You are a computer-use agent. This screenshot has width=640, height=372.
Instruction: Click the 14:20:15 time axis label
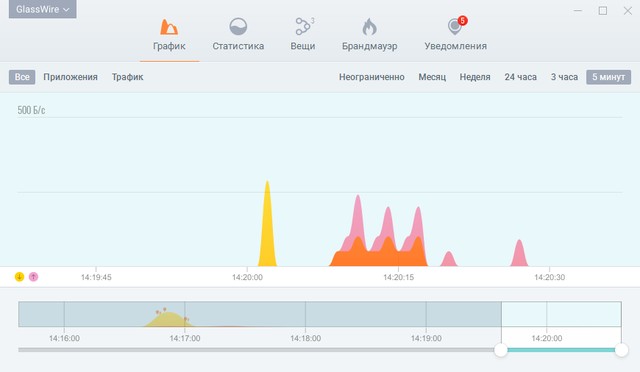398,277
